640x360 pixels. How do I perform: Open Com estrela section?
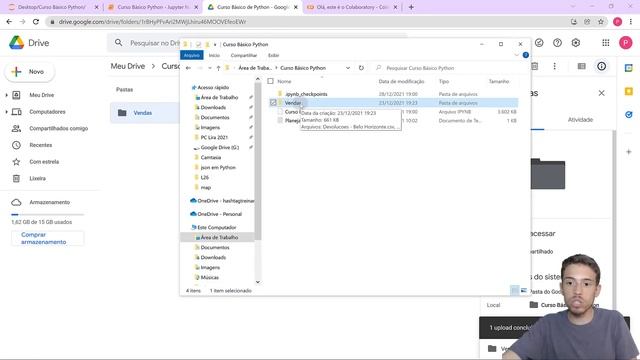(44, 162)
